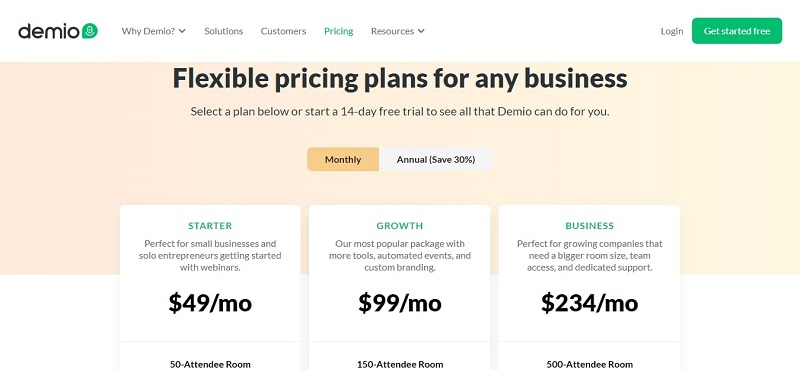The image size is (800, 370).
Task: Select the GROWTH plan heading
Action: [399, 226]
